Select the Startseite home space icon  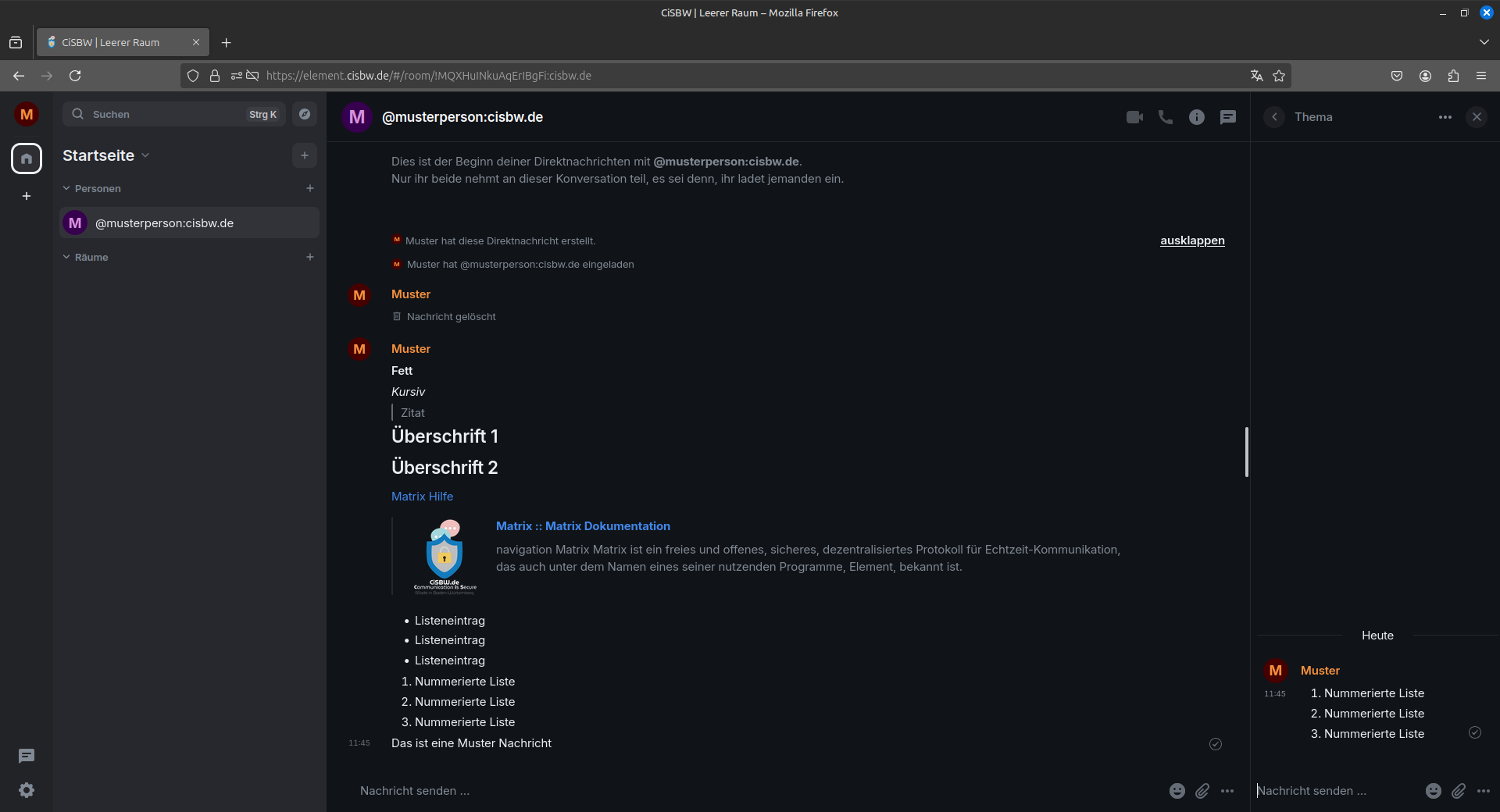(26, 158)
